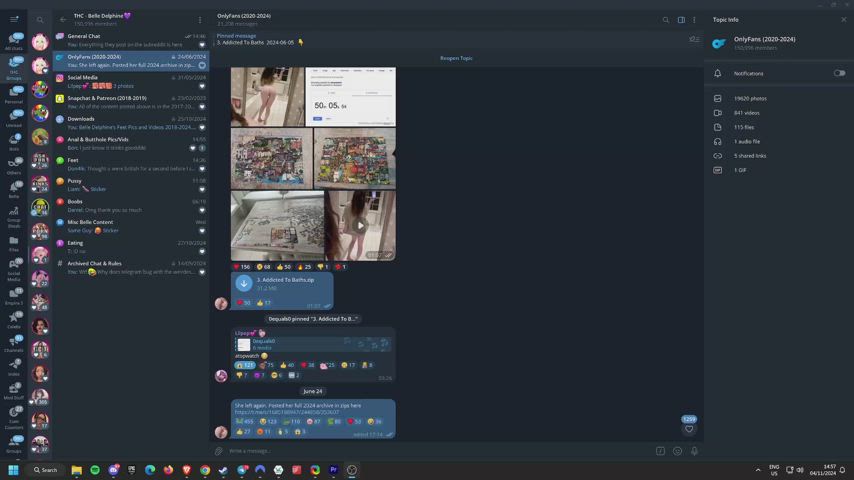Open the stopwatch screenshot thumbnail
The height and width of the screenshot is (480, 854).
click(x=351, y=96)
